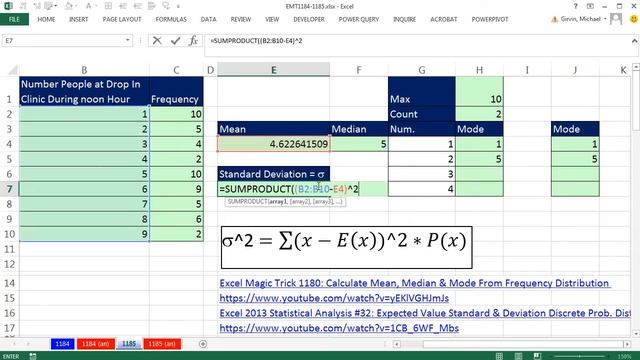The width and height of the screenshot is (640, 360).
Task: Select the 1185 sheet tab
Action: tap(129, 344)
